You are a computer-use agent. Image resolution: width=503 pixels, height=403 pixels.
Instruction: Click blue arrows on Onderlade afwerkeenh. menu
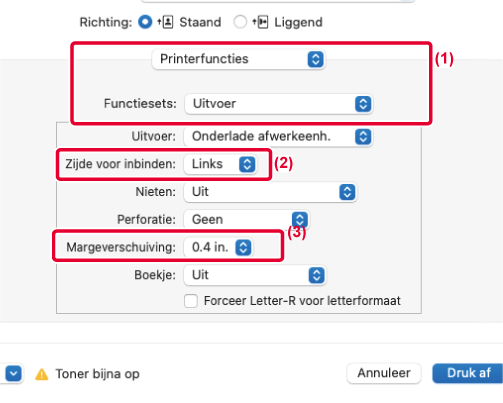point(363,137)
